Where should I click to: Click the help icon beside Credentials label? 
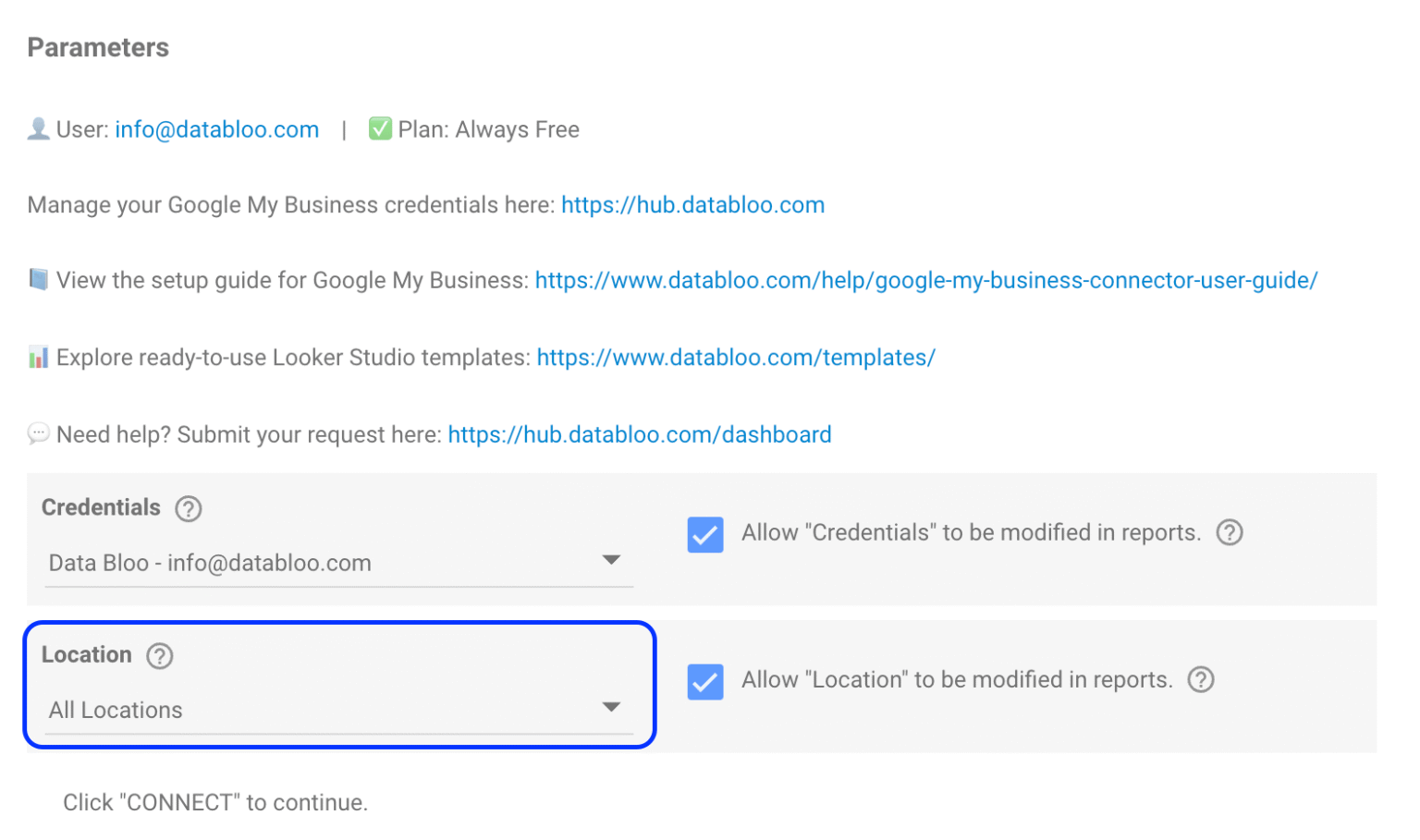tap(189, 508)
